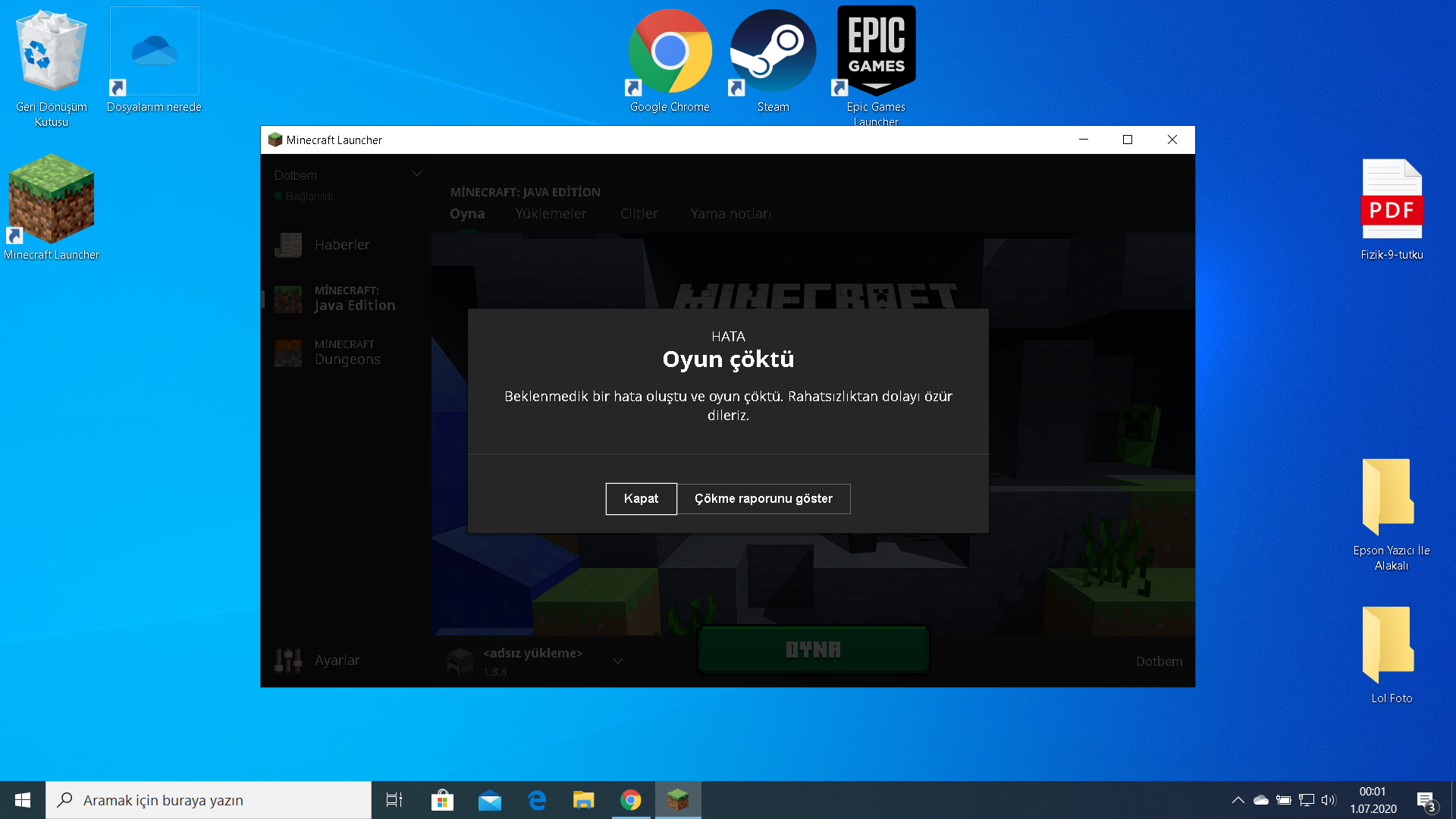Open Microsoft Edge from the taskbar
This screenshot has height=819, width=1456.
pyautogui.click(x=537, y=800)
